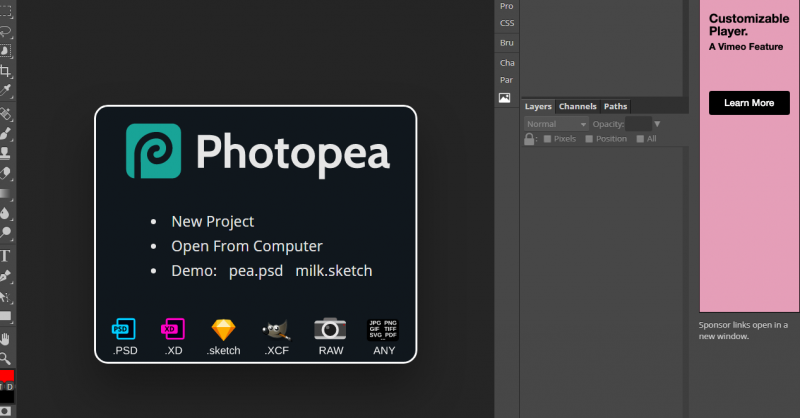800x418 pixels.
Task: Select the Gradient tool
Action: pos(5,193)
